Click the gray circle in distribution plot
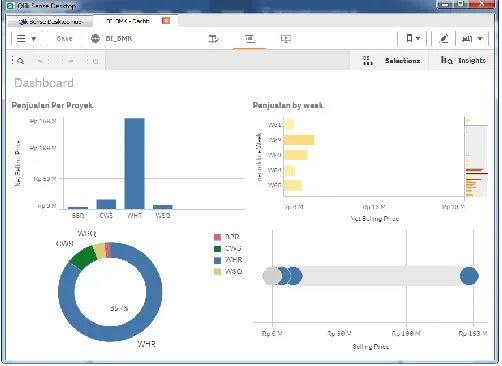The width and height of the screenshot is (502, 366). coord(271,276)
